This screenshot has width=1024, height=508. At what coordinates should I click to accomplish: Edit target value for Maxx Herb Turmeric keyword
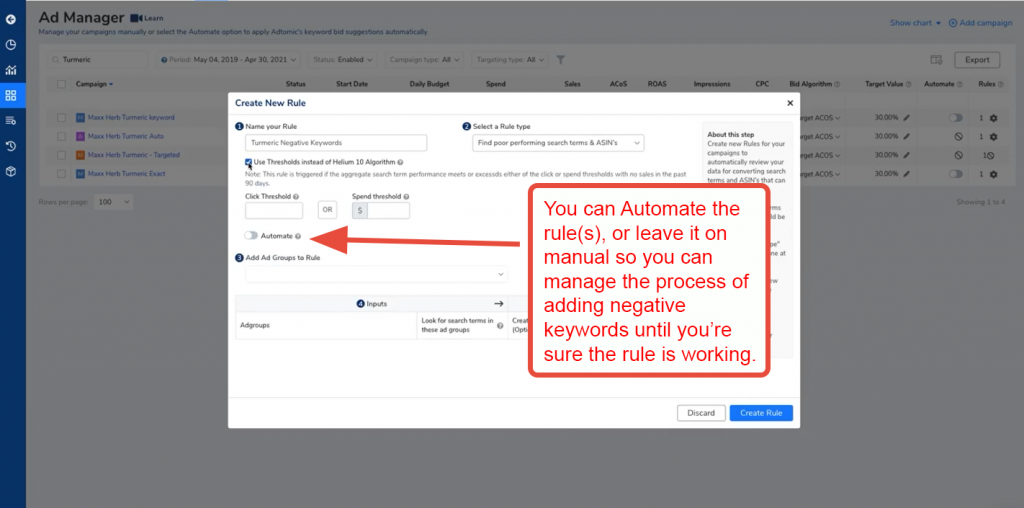906,118
